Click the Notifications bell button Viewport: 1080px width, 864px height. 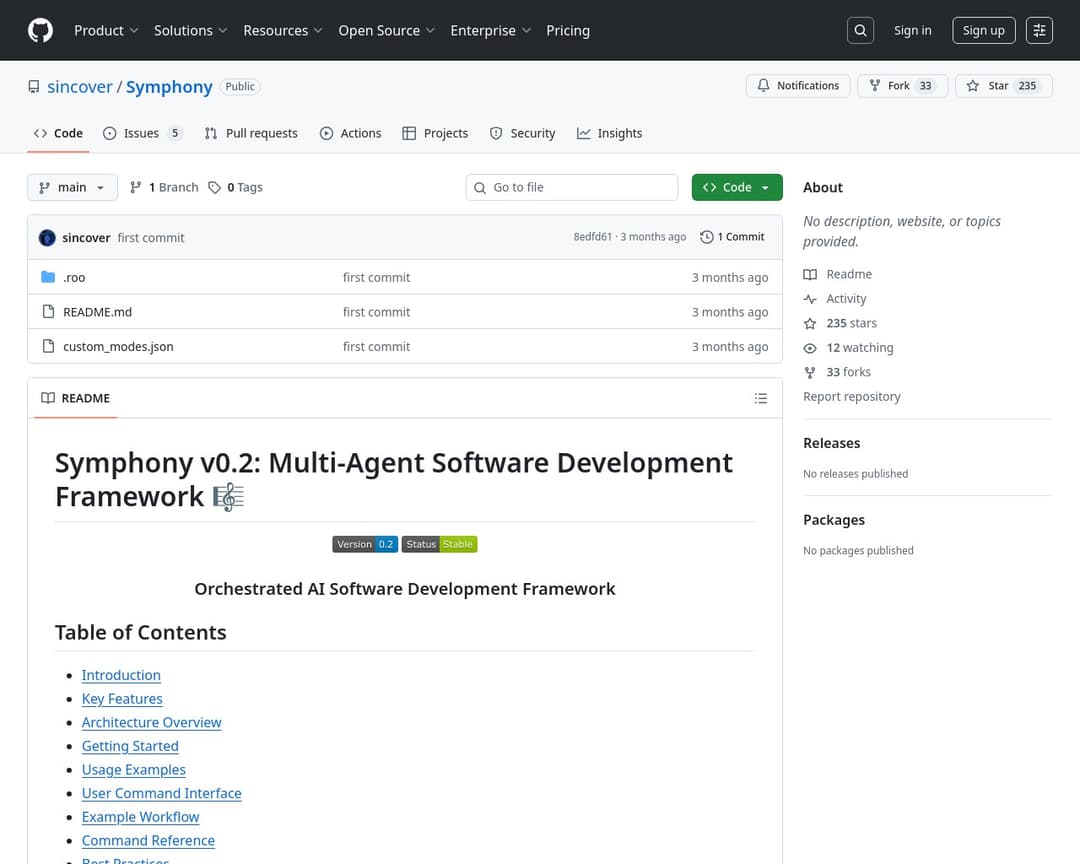click(798, 86)
